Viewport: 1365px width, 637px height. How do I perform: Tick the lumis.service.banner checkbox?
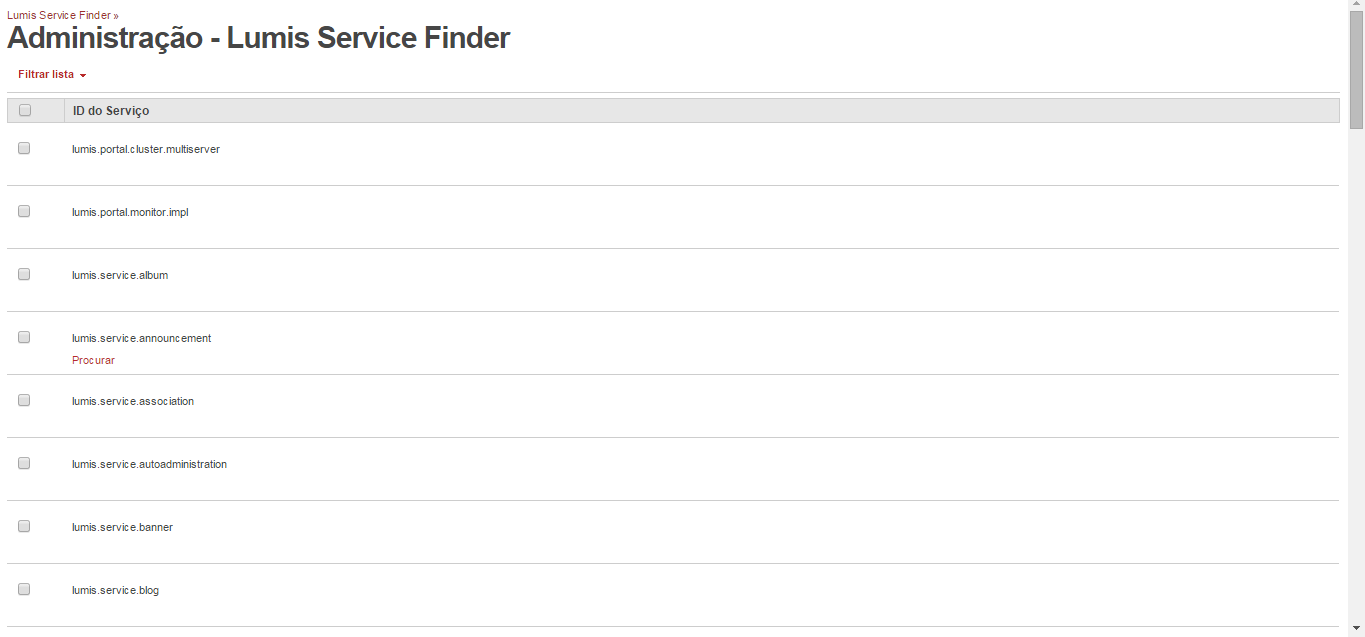pos(24,526)
